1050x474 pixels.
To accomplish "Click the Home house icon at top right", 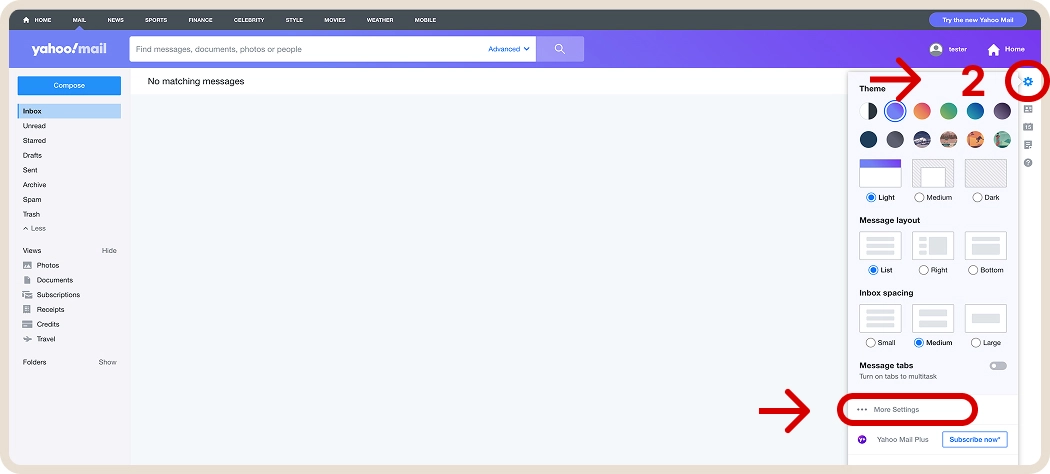I will point(994,50).
